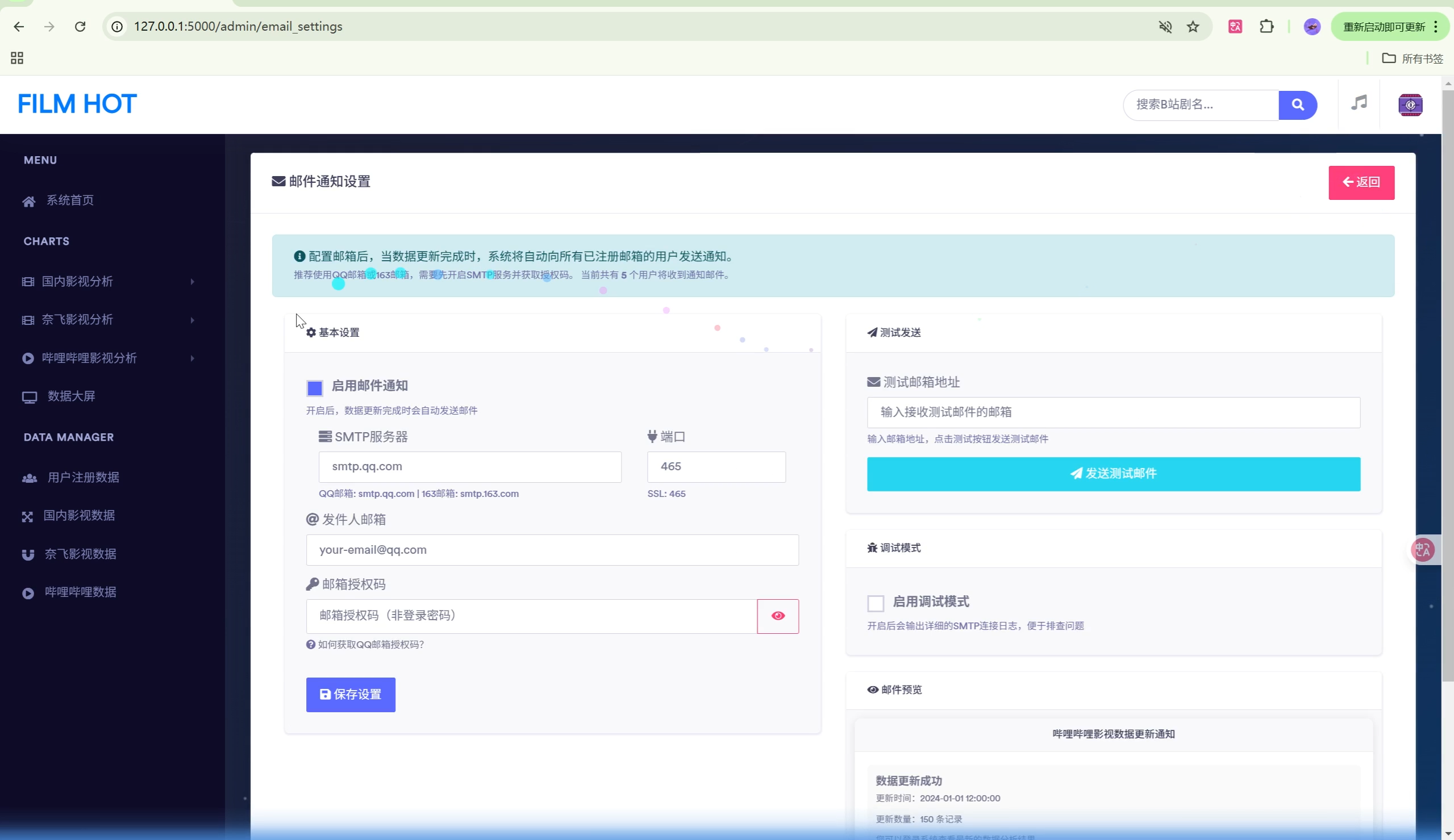This screenshot has height=840, width=1454.
Task: Click the page vertical scrollbar
Action: (x=1447, y=387)
